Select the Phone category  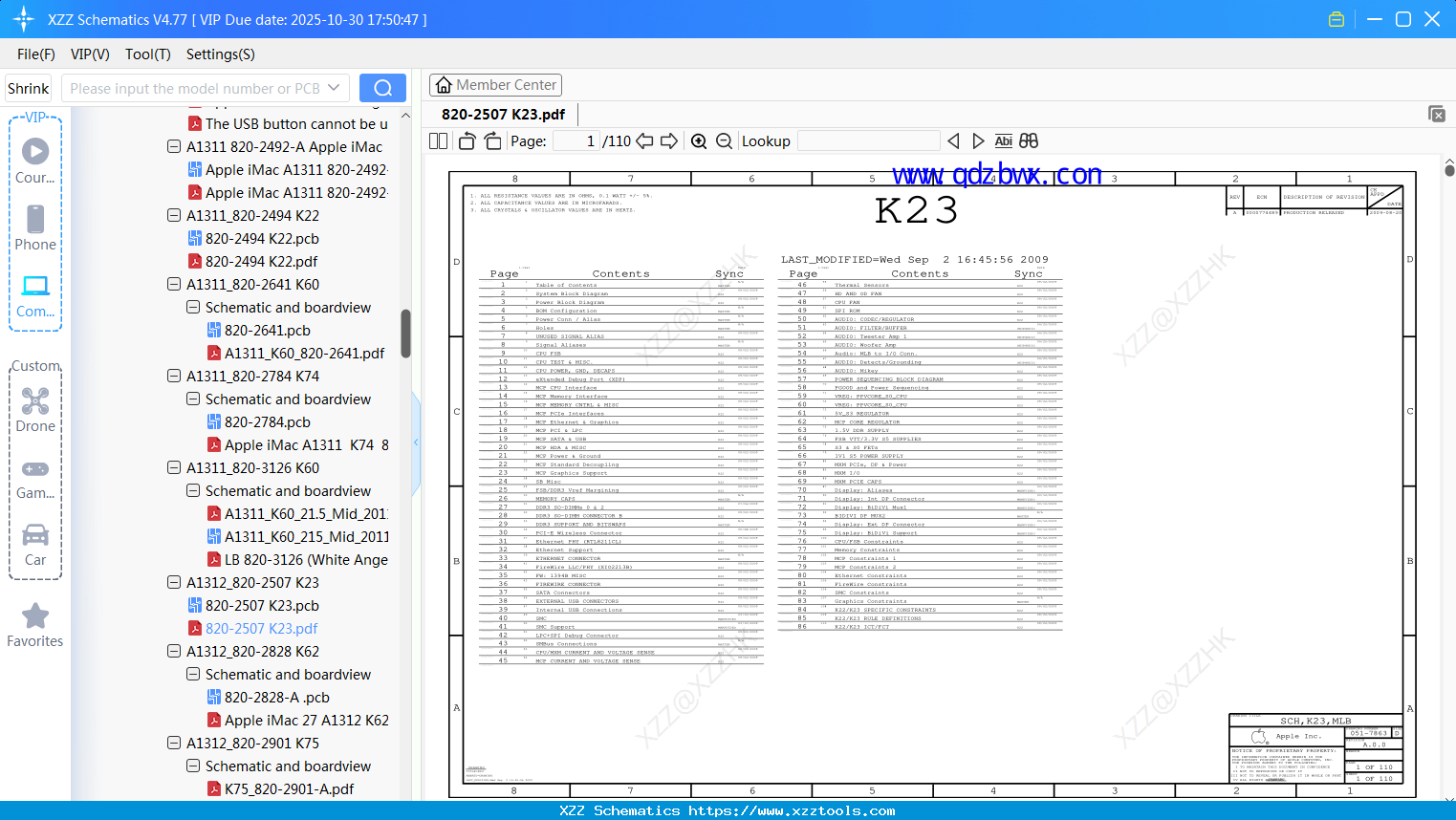point(35,228)
